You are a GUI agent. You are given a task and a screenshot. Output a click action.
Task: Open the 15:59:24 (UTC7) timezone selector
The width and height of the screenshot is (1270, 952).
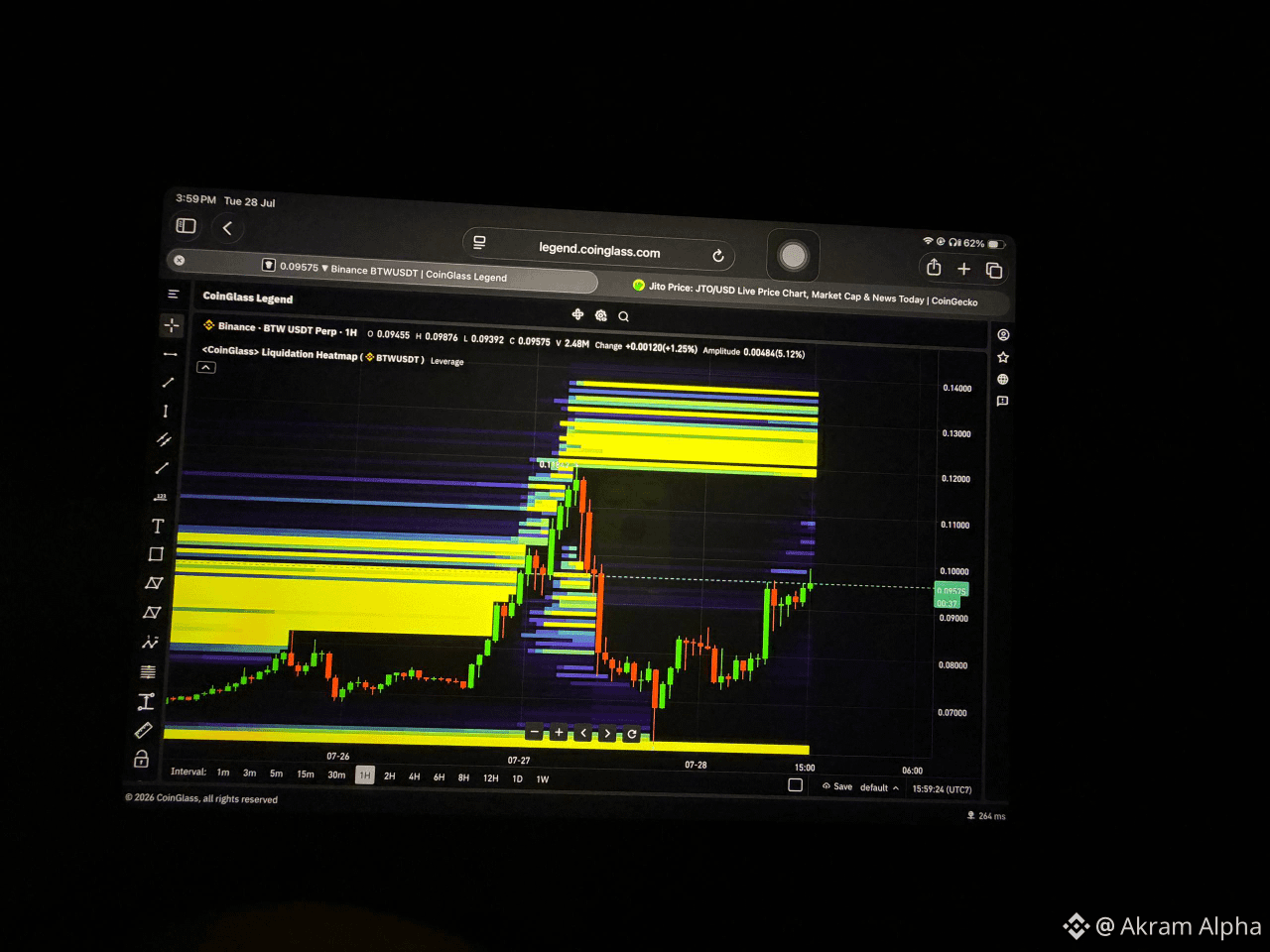(942, 789)
